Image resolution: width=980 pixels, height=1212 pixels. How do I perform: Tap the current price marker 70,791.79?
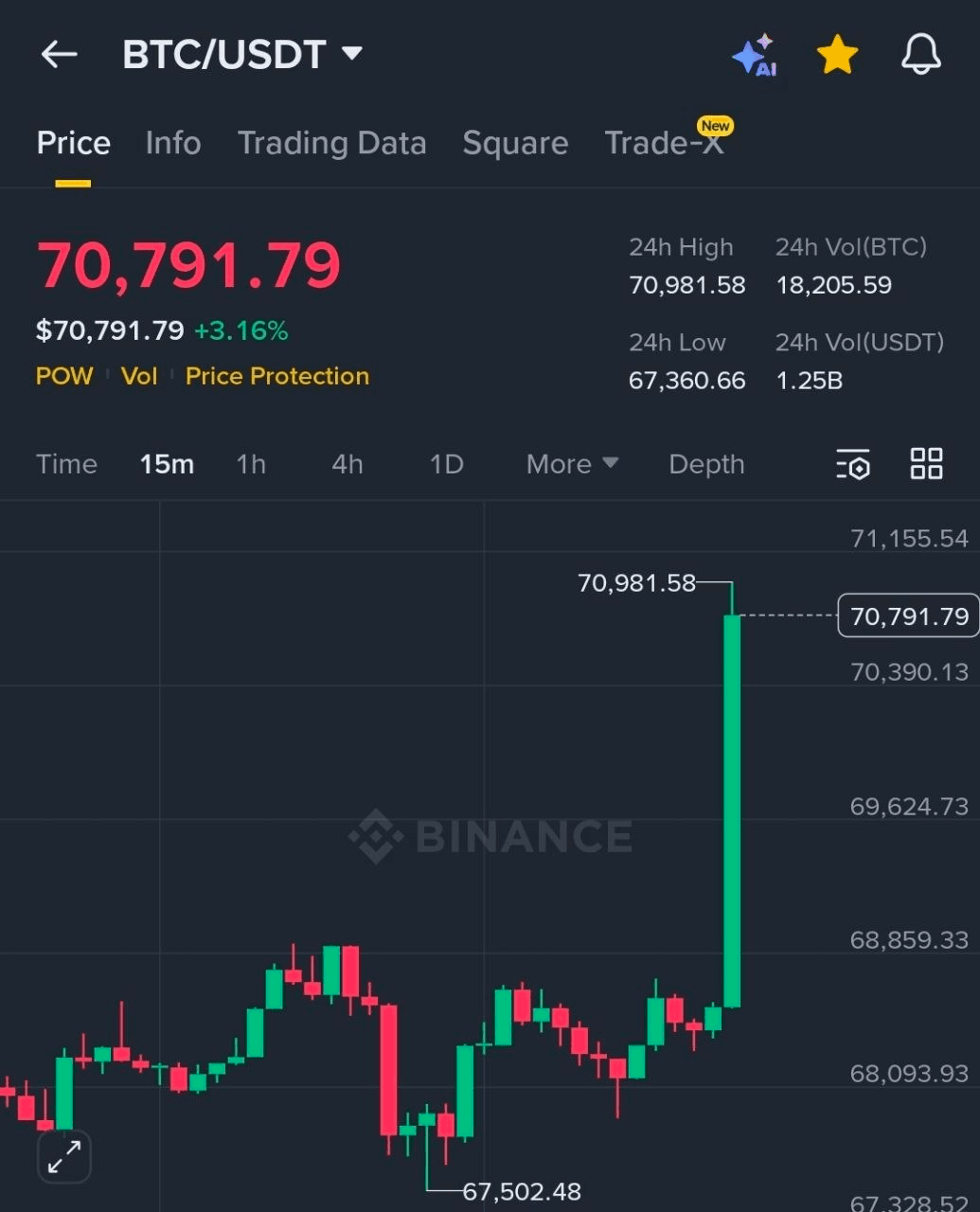tap(909, 616)
